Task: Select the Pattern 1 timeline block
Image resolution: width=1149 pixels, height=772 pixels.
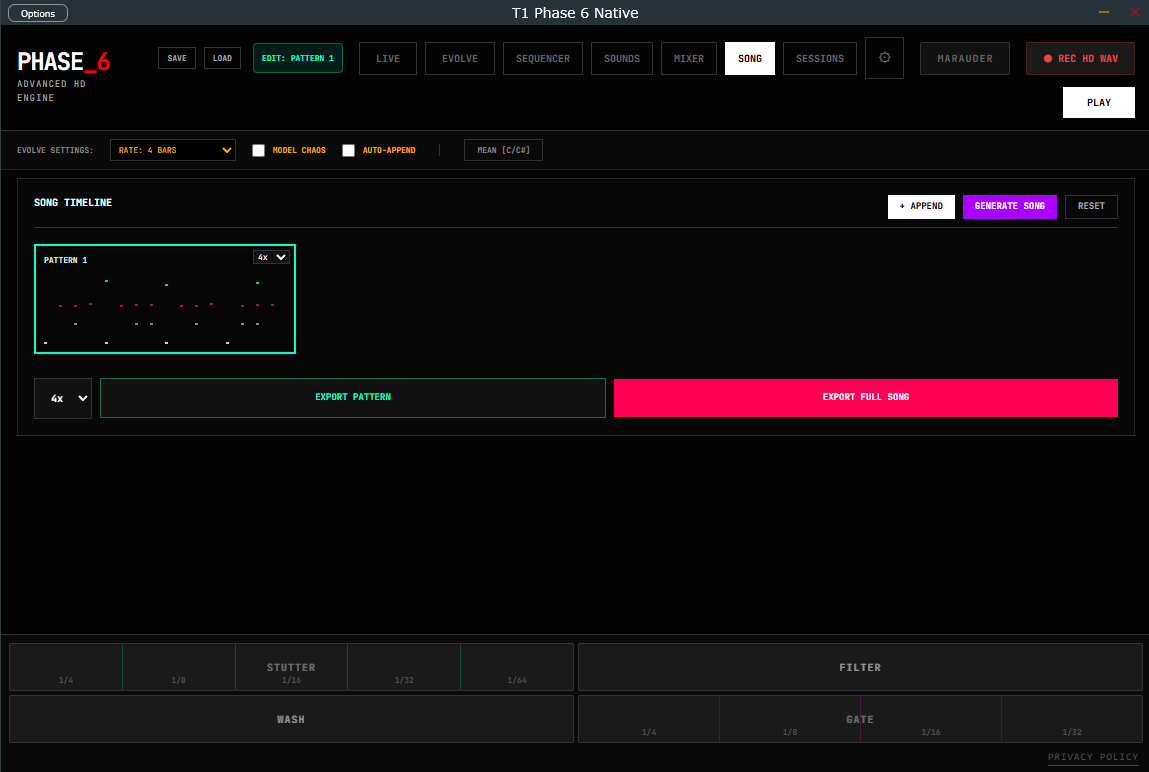Action: click(165, 299)
